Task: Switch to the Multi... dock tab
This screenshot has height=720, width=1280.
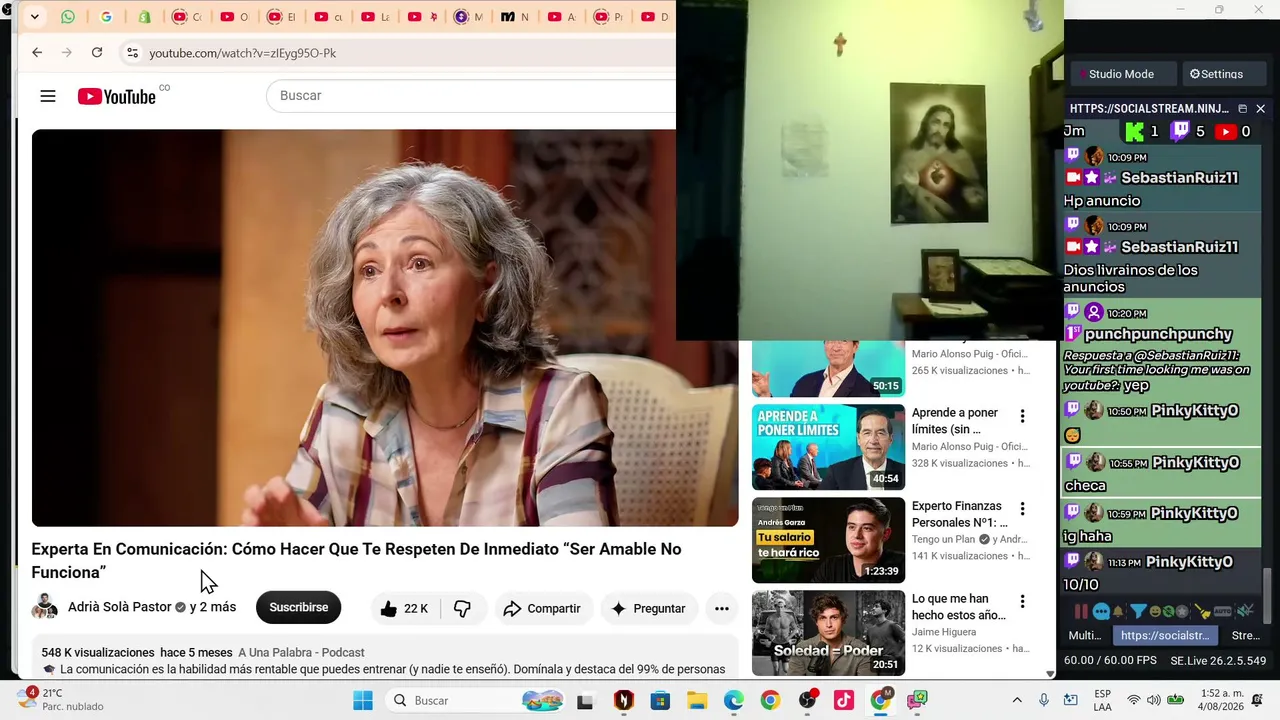Action: coord(1085,635)
